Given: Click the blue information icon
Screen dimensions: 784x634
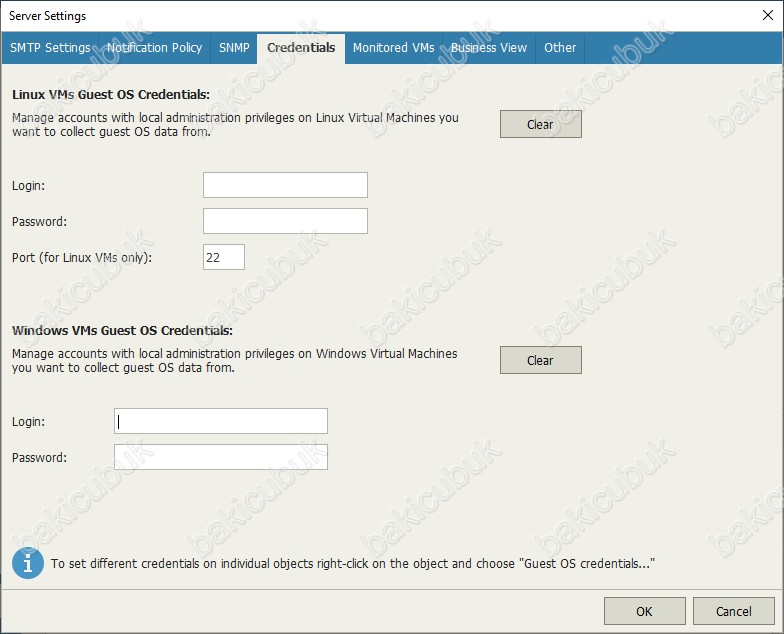Looking at the screenshot, I should click(x=28, y=564).
